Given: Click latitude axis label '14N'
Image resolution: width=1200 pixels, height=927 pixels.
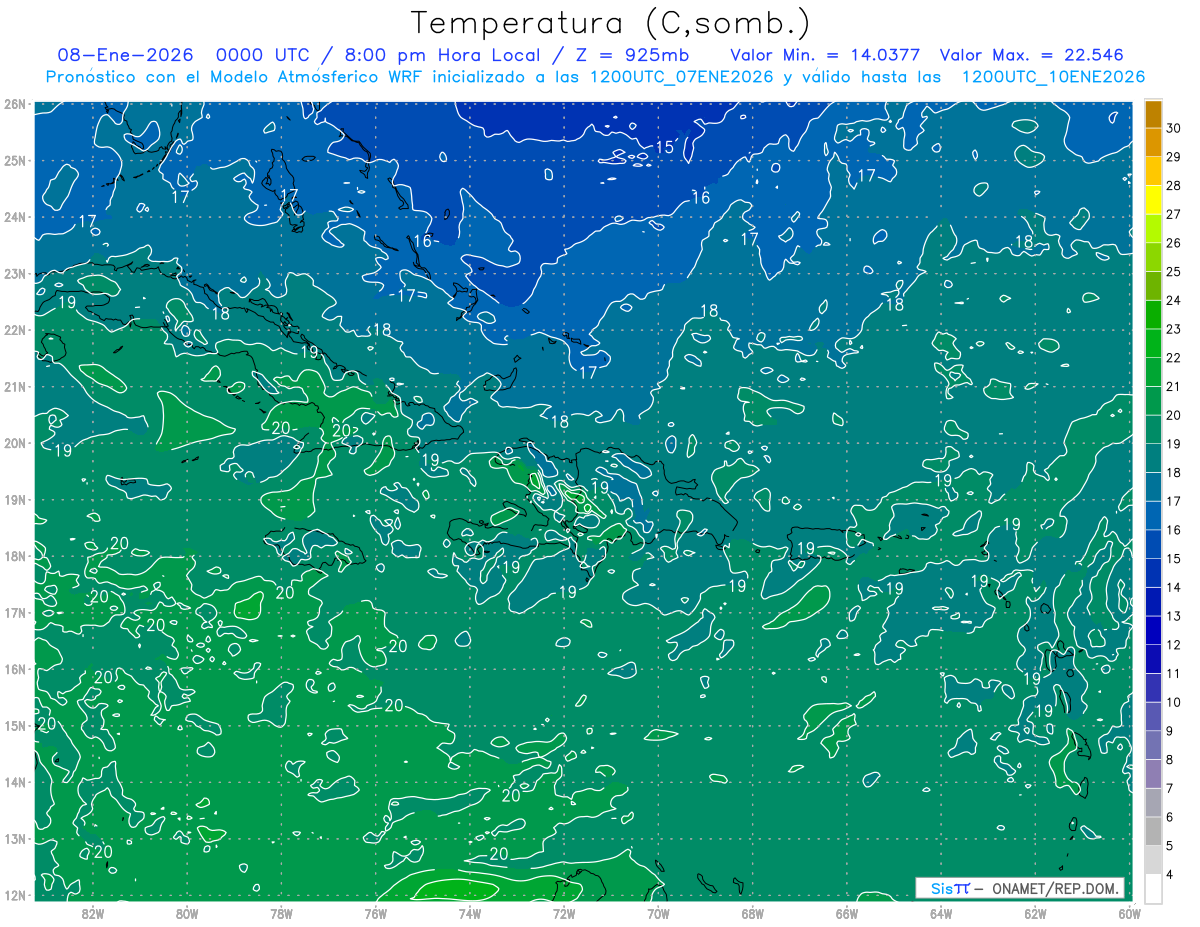Looking at the screenshot, I should (x=14, y=782).
